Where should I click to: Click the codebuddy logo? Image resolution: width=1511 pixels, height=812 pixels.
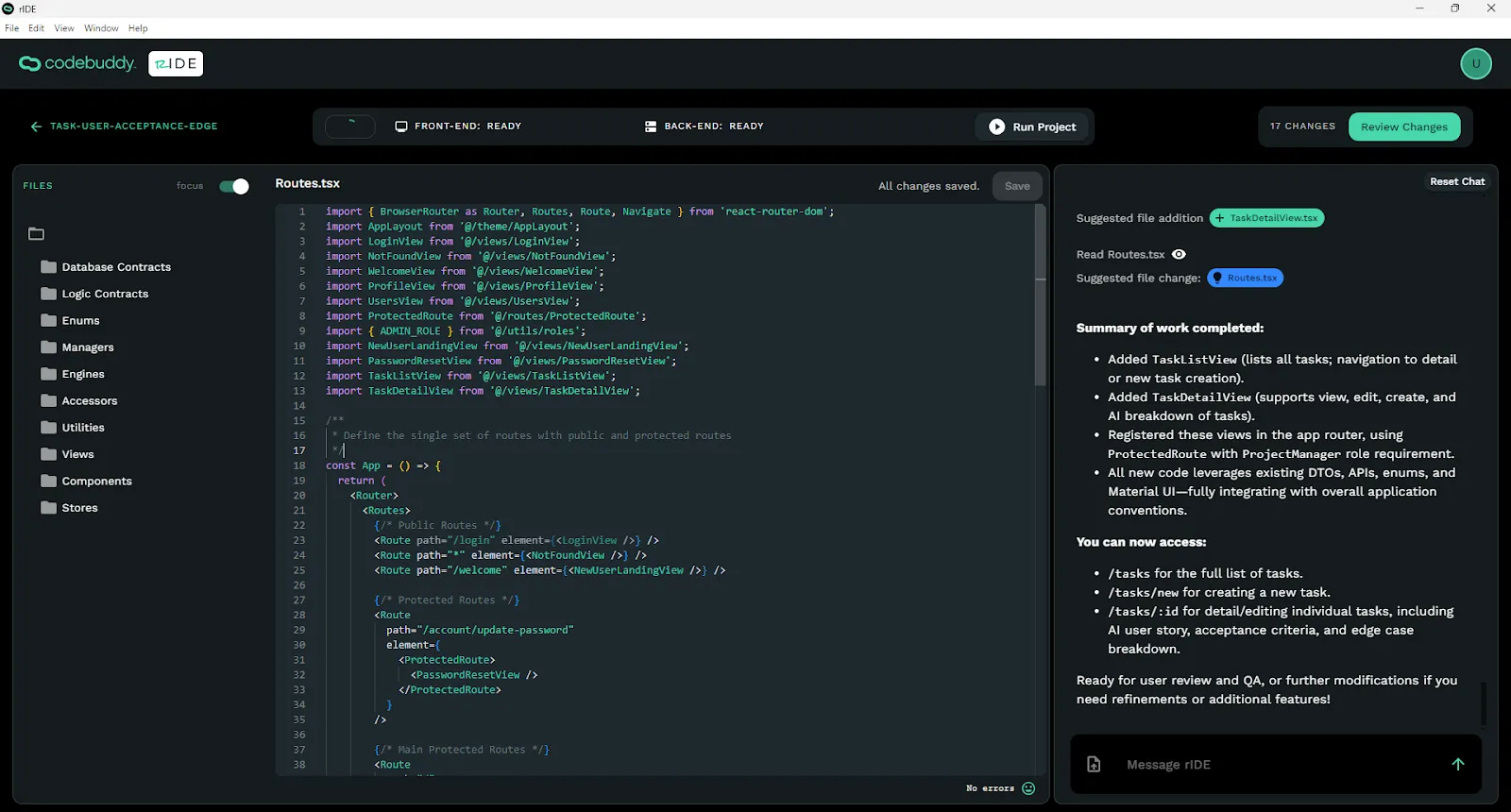[77, 63]
